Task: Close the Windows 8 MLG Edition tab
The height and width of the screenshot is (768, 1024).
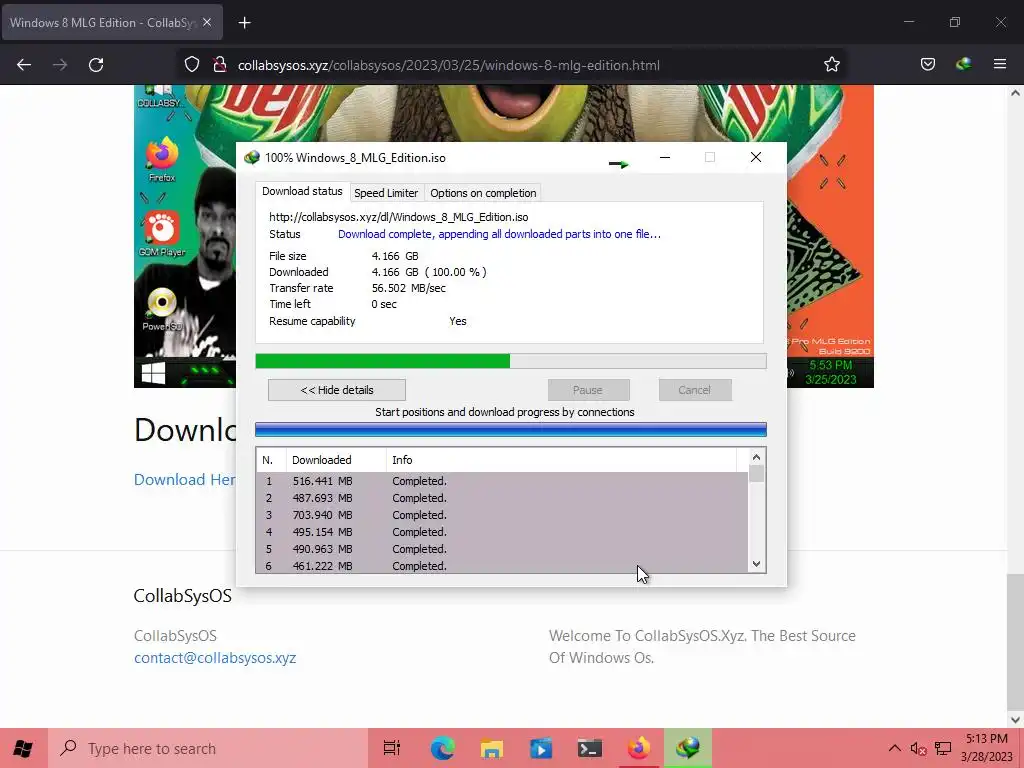Action: pos(207,22)
